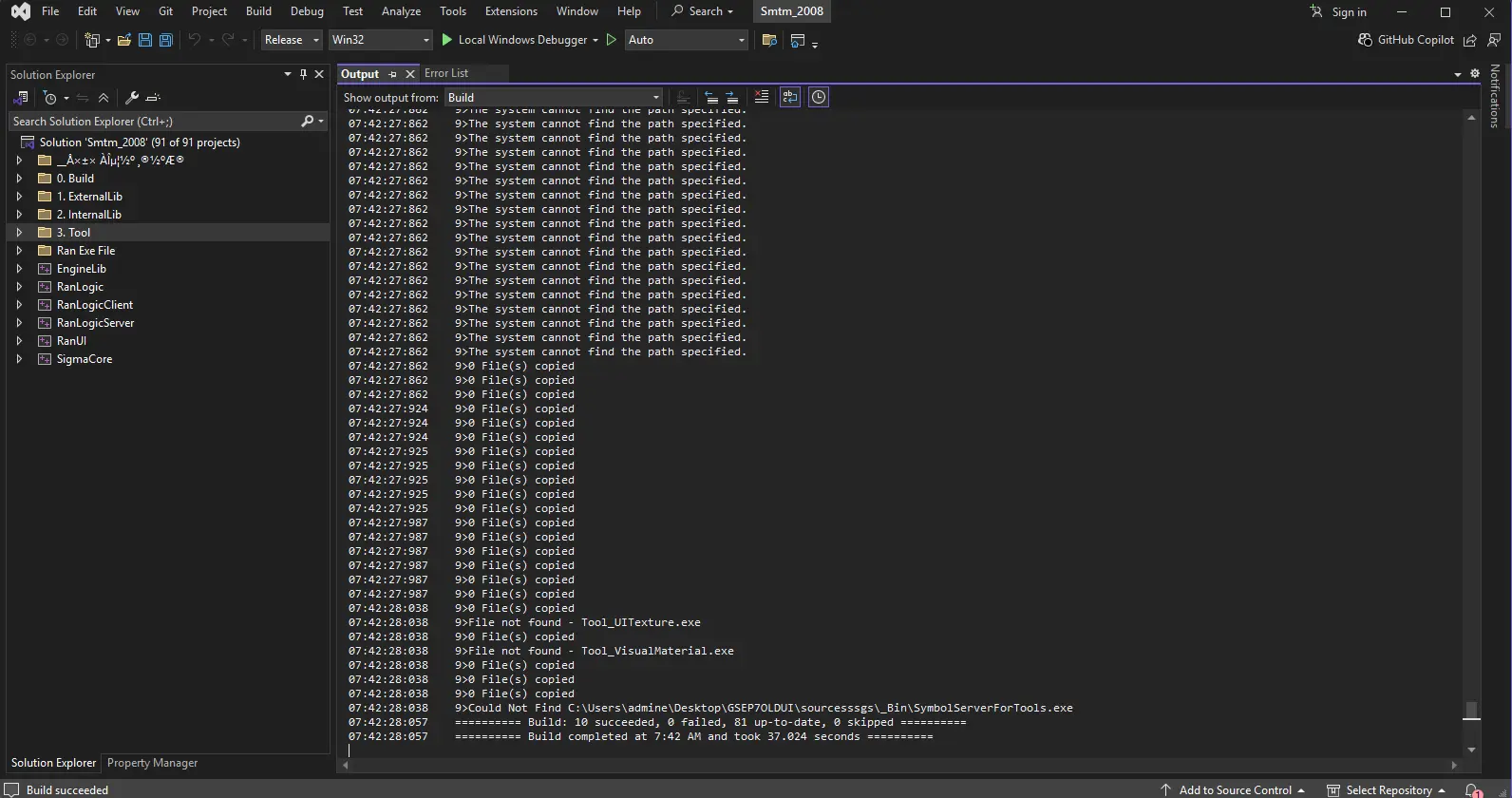Open the Build menu

click(258, 11)
